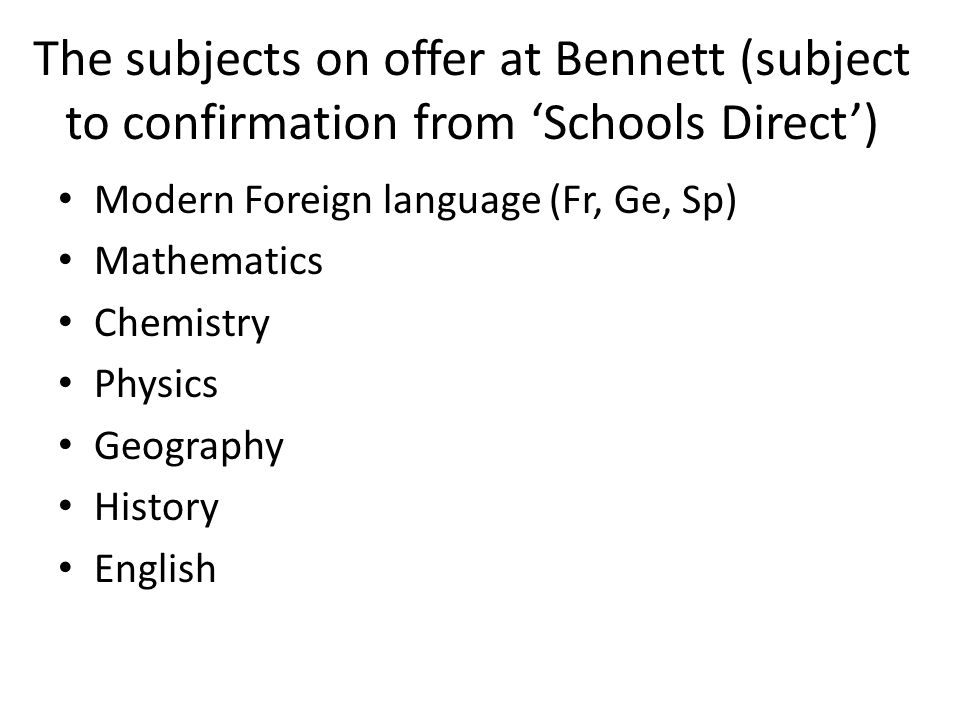Click on the Physics line
This screenshot has height=720, width=960.
tap(156, 385)
